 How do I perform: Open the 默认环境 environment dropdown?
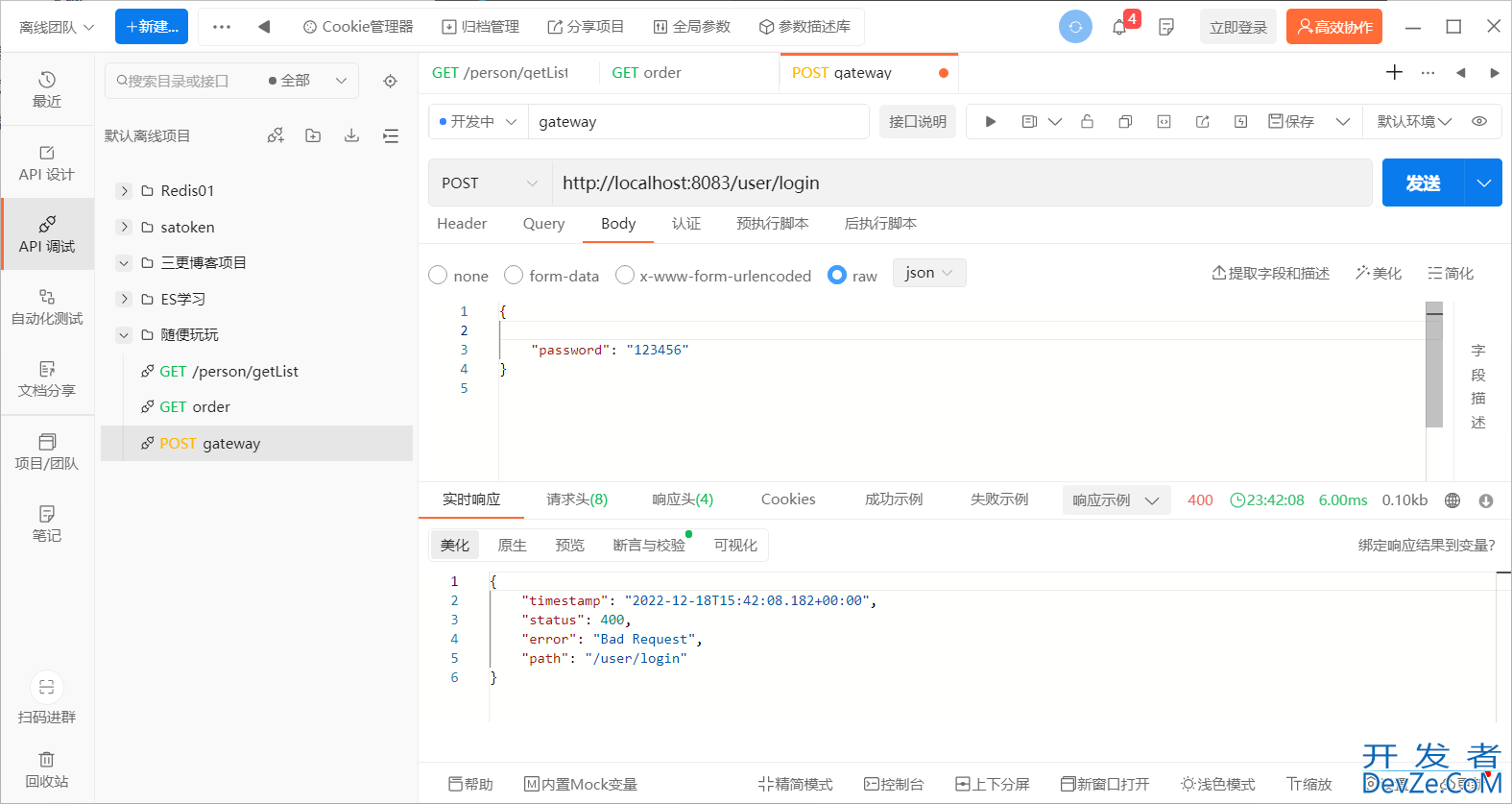tap(1414, 121)
